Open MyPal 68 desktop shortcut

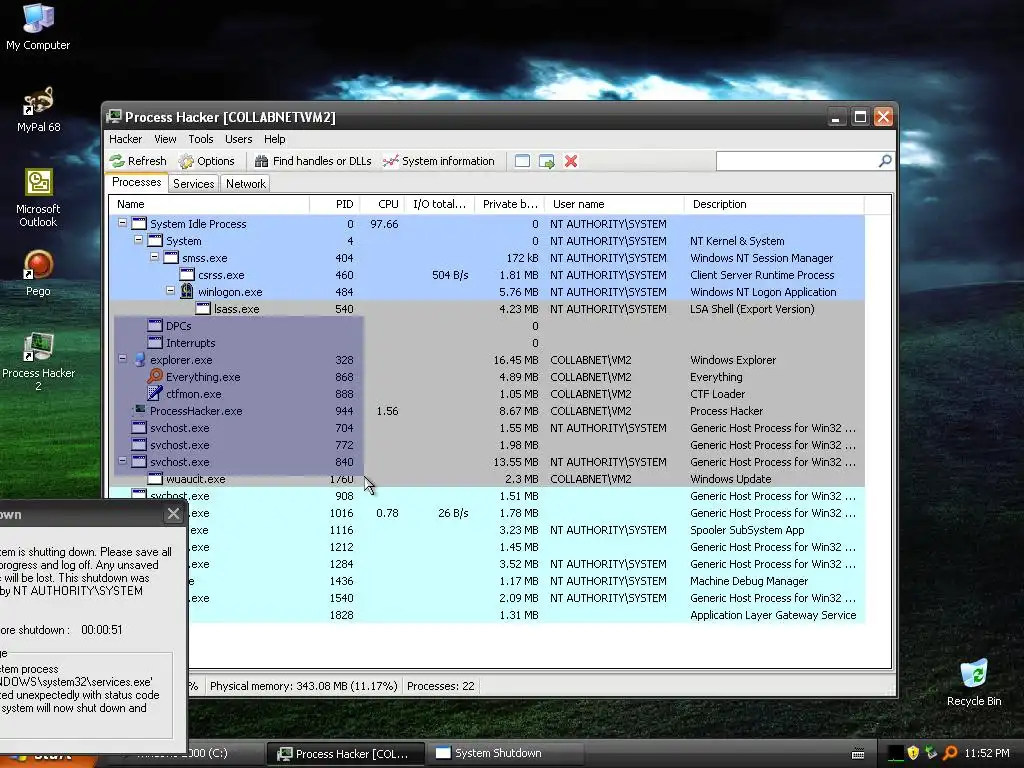point(38,110)
